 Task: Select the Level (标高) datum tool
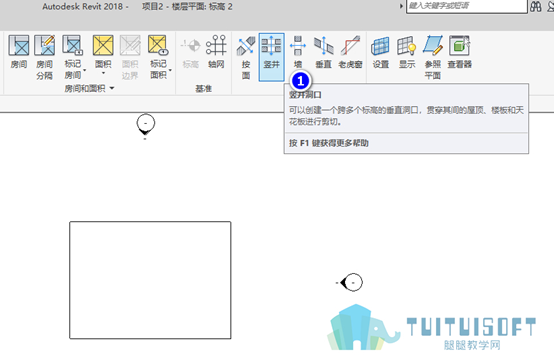191,52
